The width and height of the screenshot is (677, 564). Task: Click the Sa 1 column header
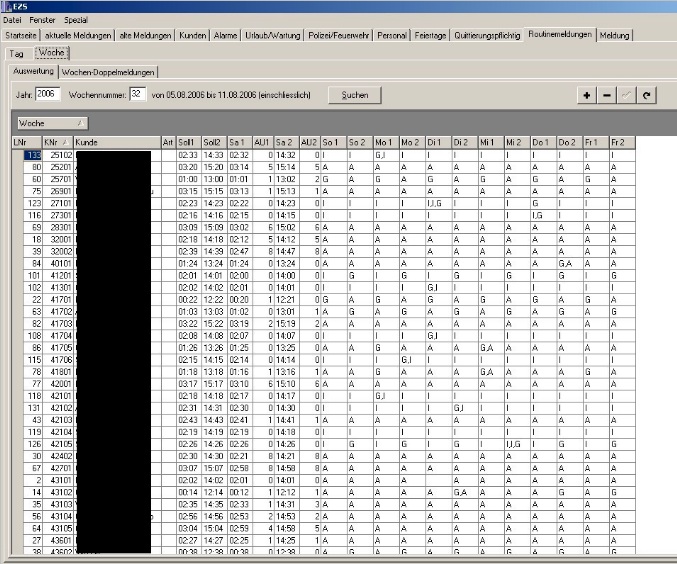pos(240,143)
